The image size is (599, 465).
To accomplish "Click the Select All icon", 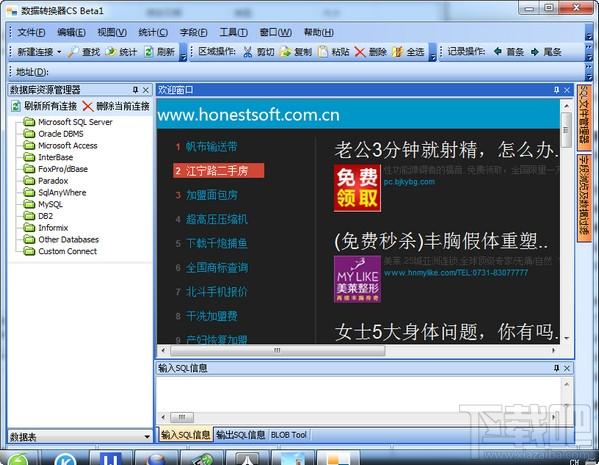I will tap(397, 52).
